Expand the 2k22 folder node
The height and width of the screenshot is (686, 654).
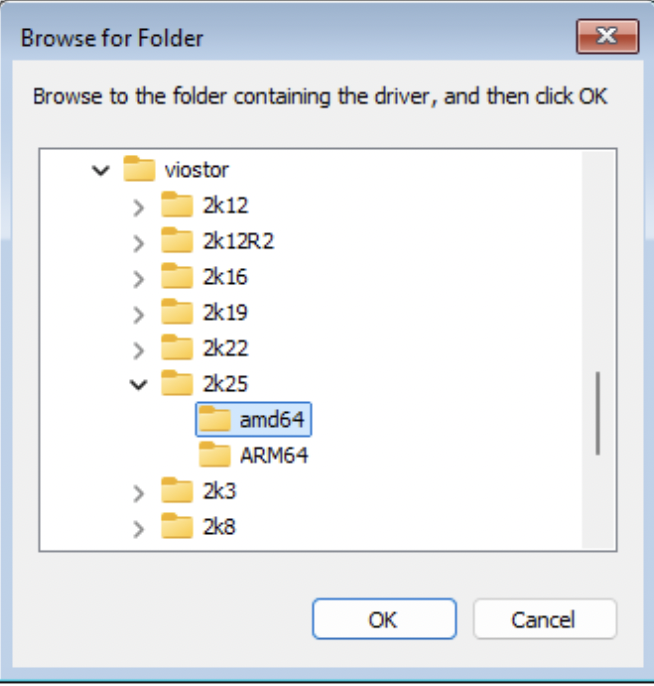139,349
